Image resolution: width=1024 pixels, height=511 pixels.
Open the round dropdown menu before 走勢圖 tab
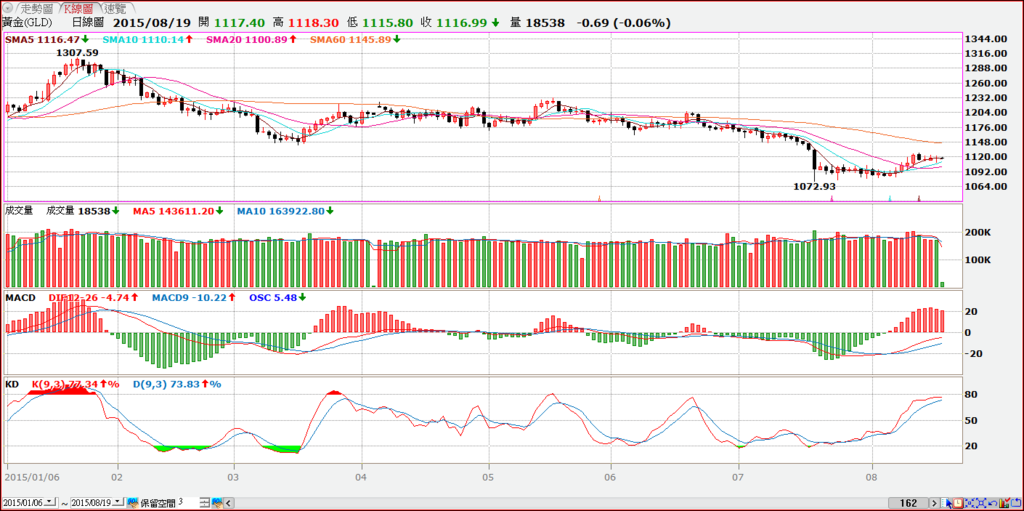click(8, 8)
